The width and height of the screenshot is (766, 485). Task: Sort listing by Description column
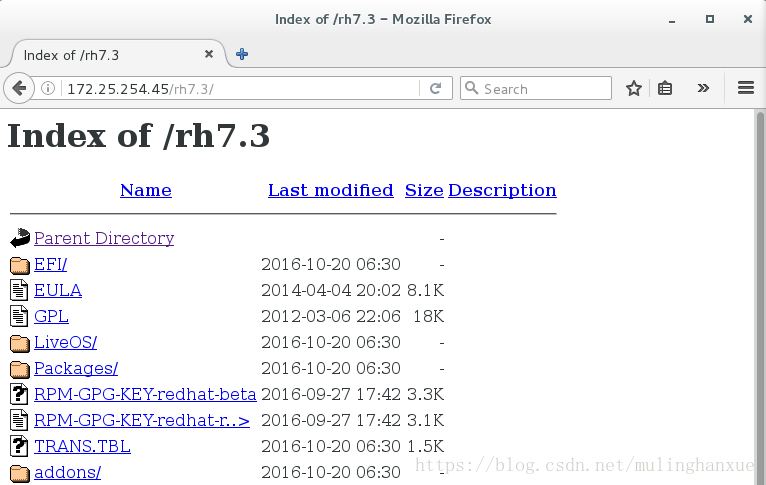(502, 190)
